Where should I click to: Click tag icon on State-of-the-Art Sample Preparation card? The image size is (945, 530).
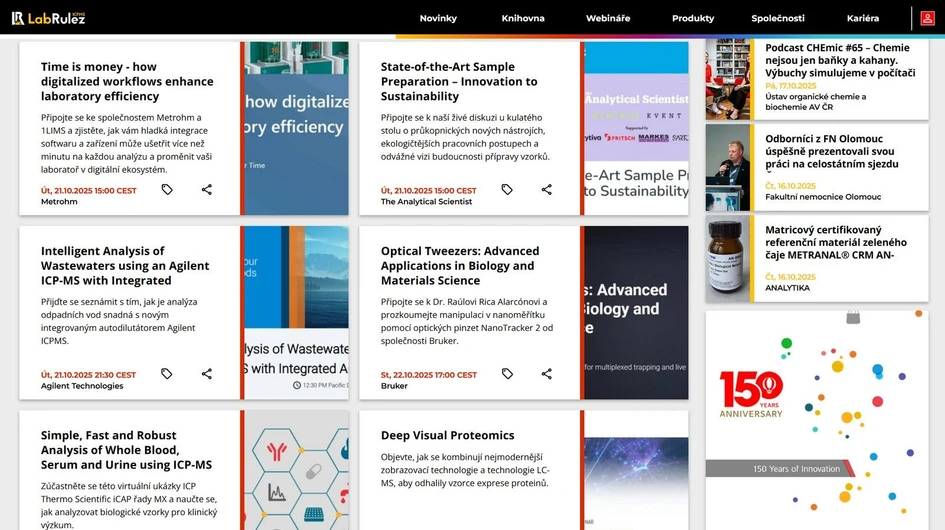[507, 189]
